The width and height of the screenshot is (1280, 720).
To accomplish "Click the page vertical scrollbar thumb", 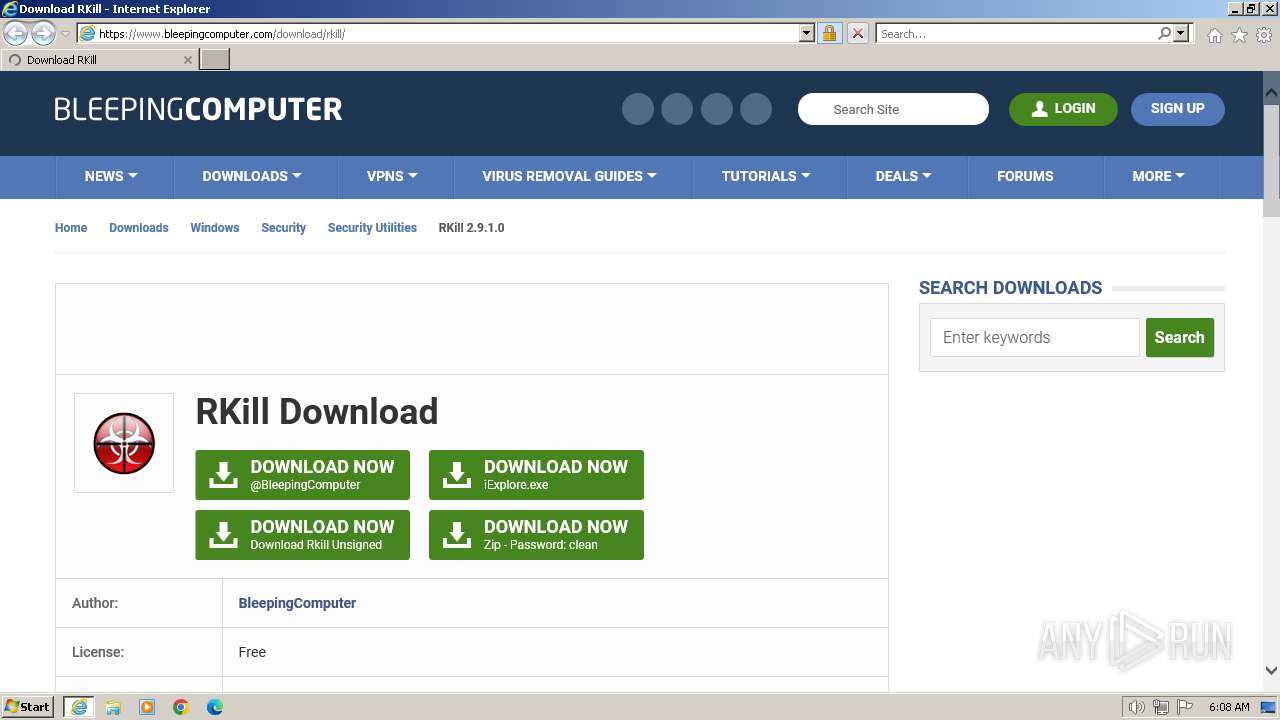I will [1271, 160].
